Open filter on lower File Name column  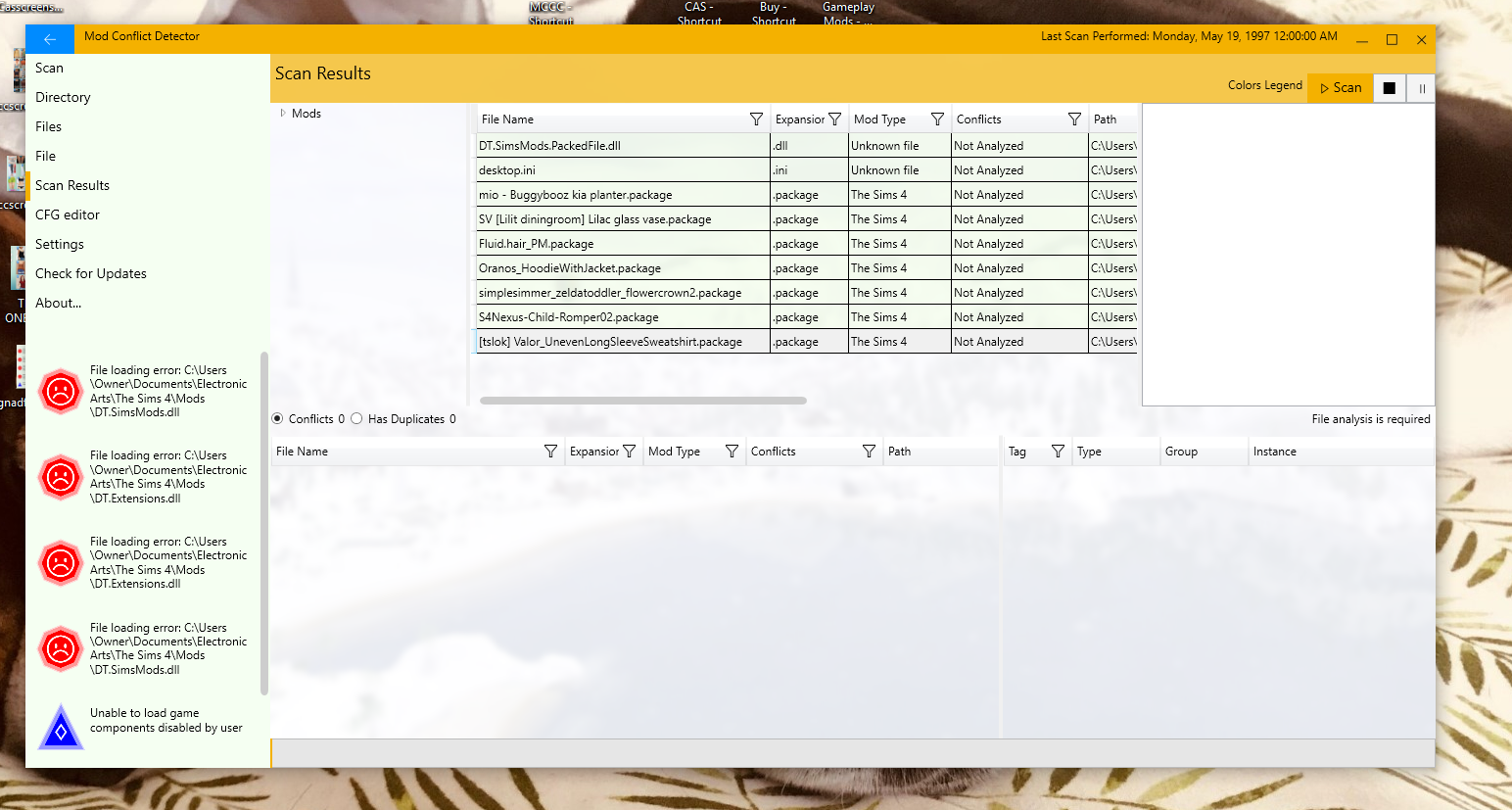coord(550,452)
